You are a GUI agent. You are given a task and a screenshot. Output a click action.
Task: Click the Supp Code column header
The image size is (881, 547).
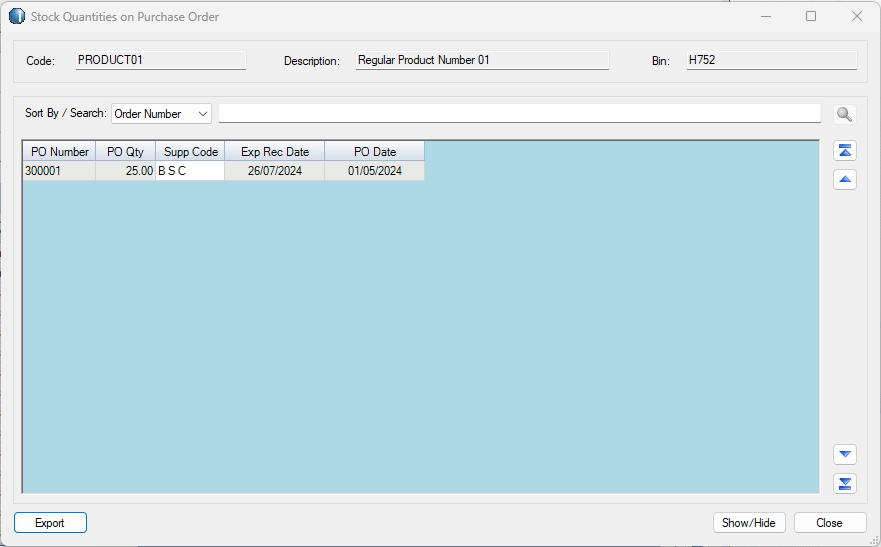point(190,152)
